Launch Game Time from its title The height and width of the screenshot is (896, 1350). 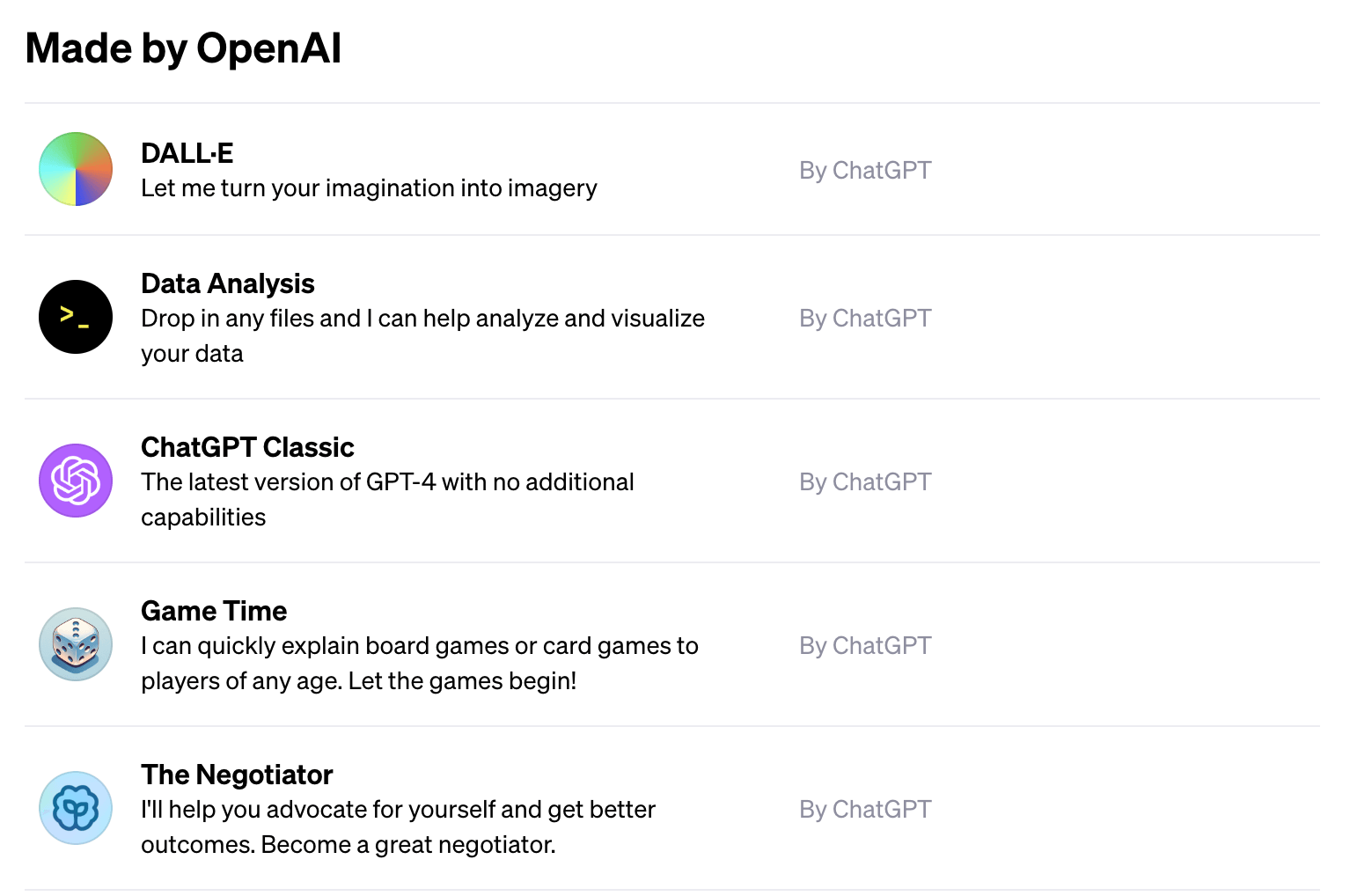[x=214, y=611]
